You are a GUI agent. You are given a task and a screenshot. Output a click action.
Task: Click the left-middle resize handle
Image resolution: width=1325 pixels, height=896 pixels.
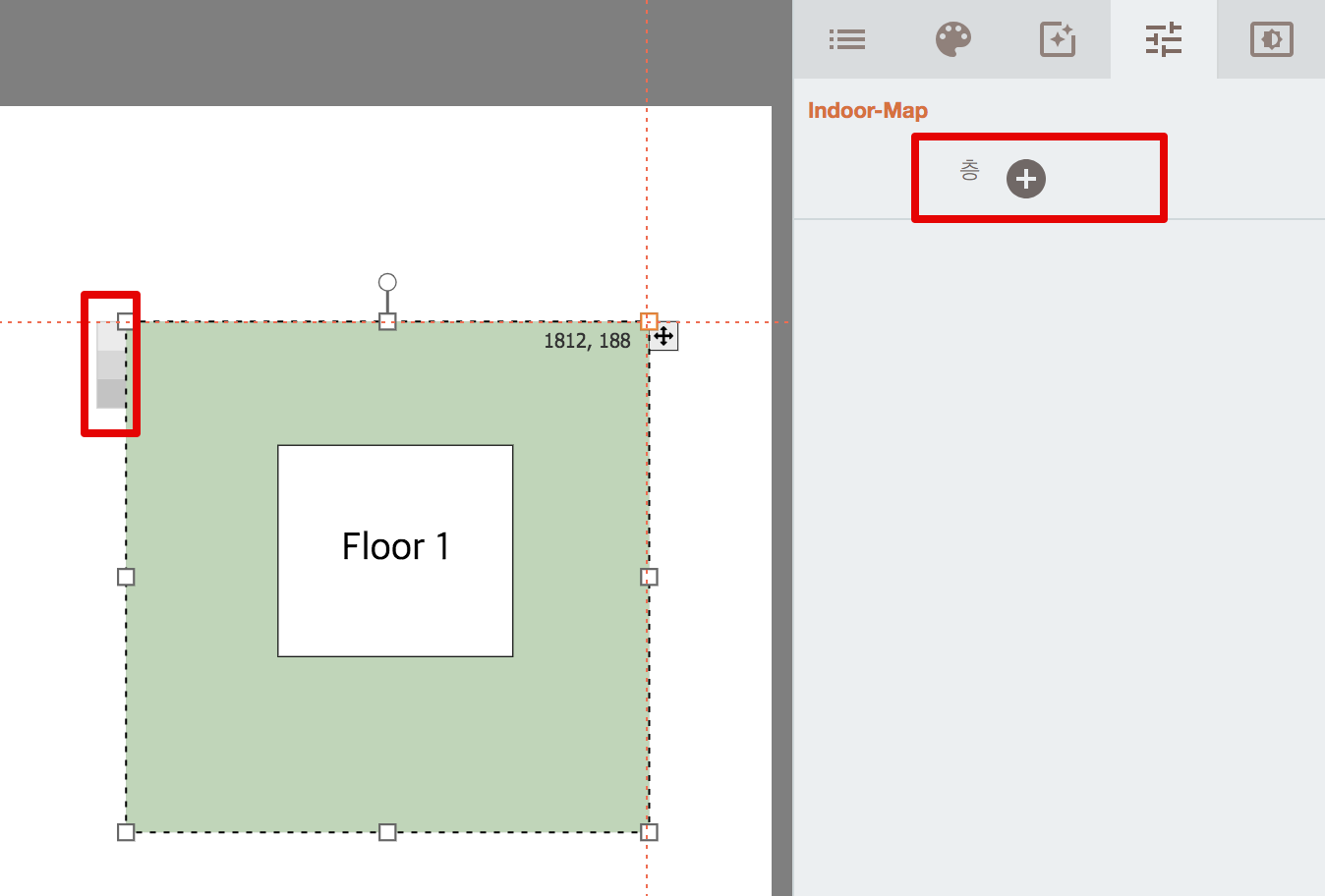pyautogui.click(x=126, y=577)
